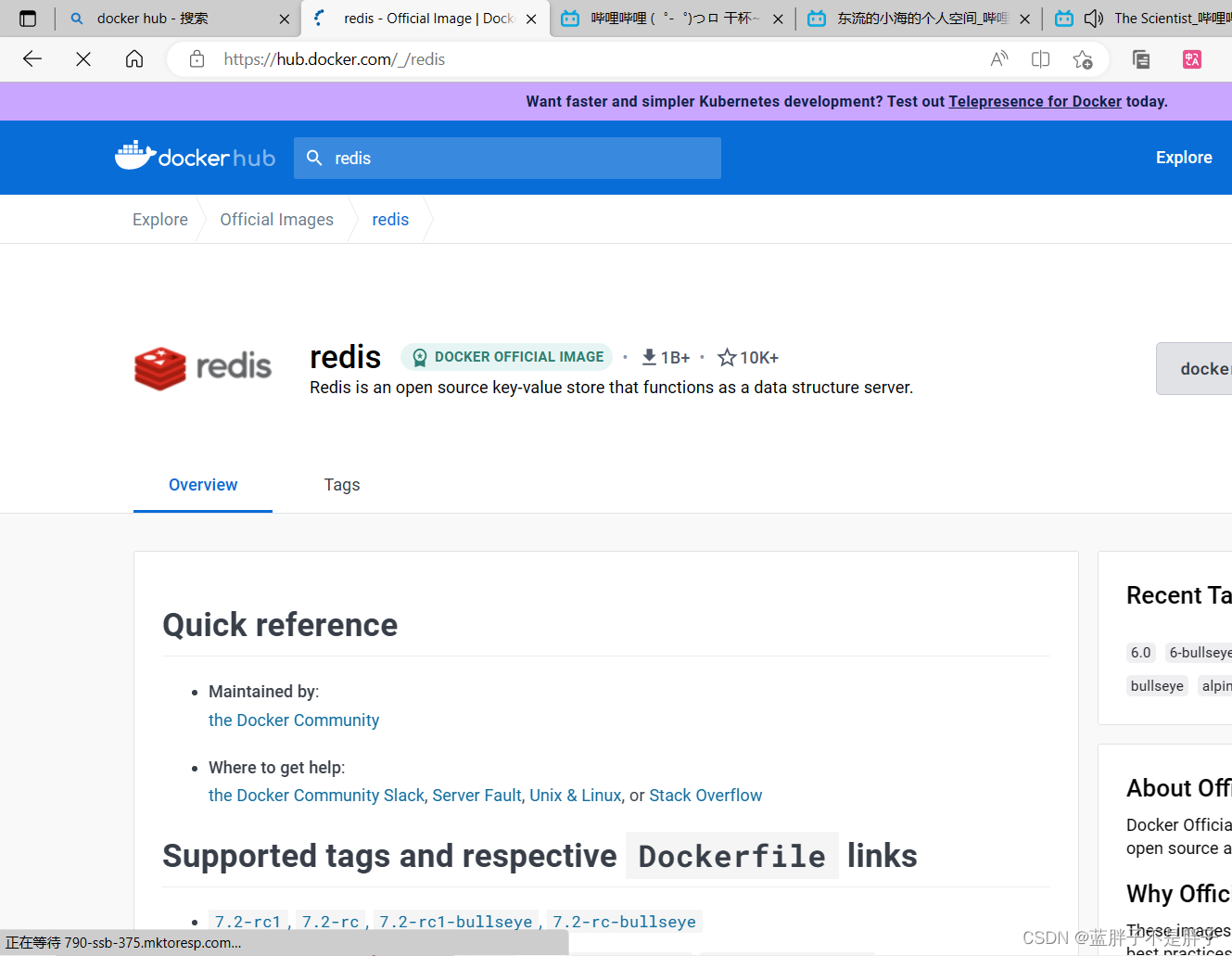Viewport: 1232px width, 956px height.
Task: Click the docker pull command button
Action: (1194, 369)
